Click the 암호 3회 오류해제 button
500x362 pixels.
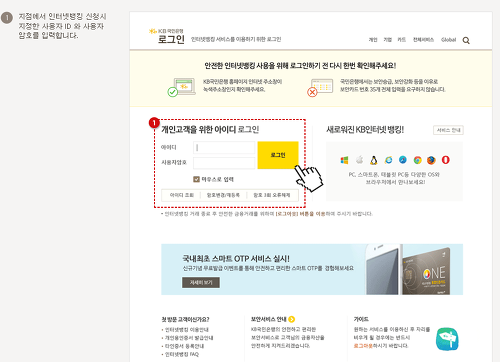[272, 195]
